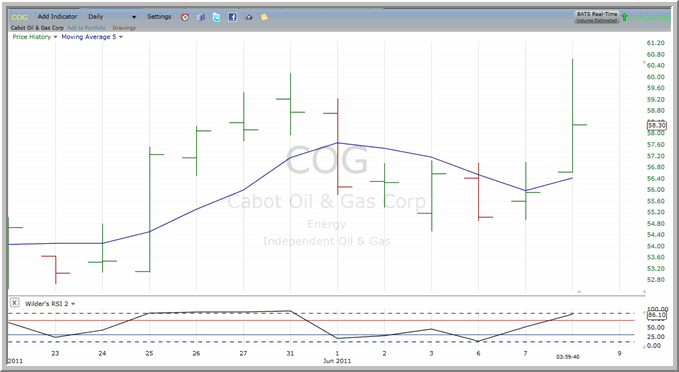Click the 03:59:40 time label

coord(568,357)
